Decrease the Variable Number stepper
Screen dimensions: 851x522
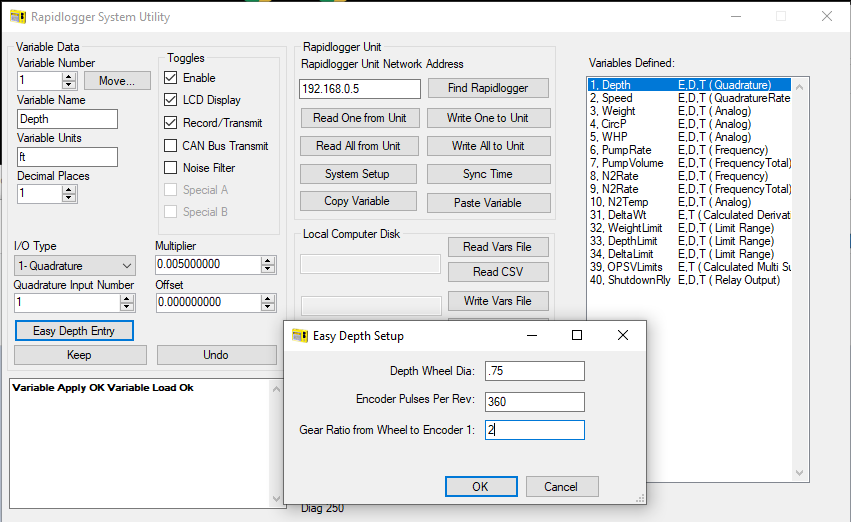[x=68, y=85]
